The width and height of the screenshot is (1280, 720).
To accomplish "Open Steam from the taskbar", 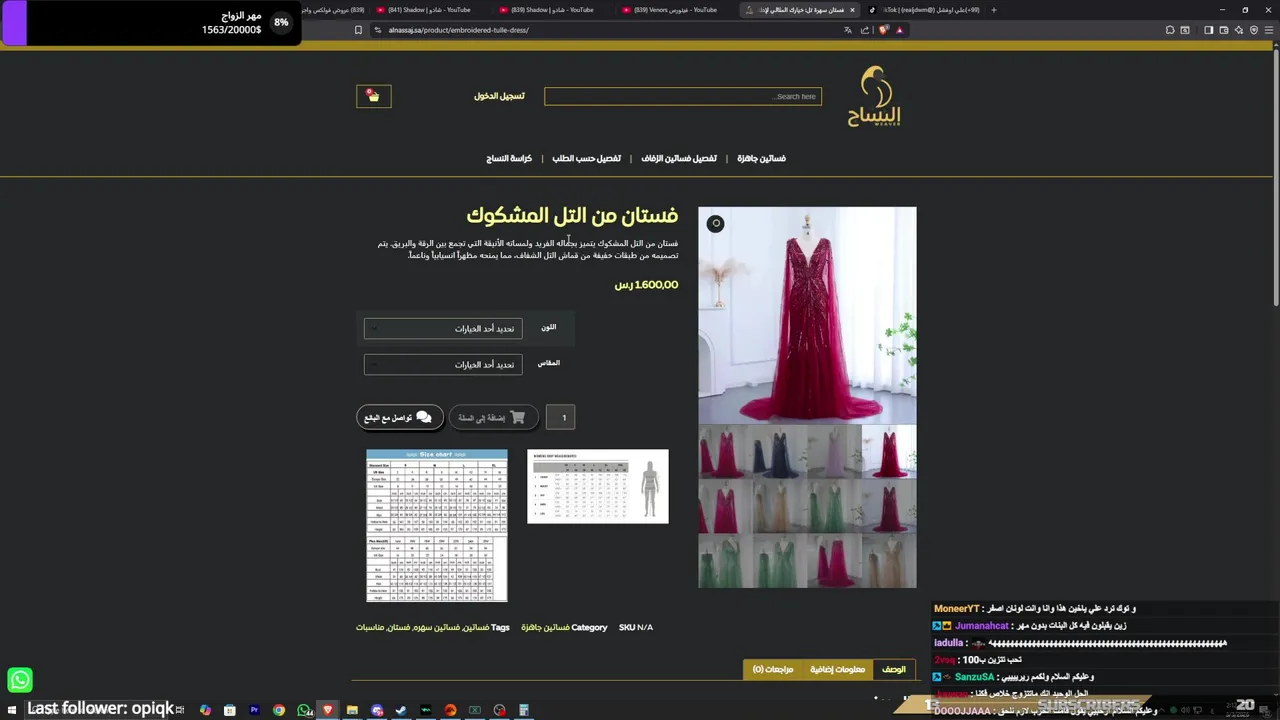I will tap(401, 710).
